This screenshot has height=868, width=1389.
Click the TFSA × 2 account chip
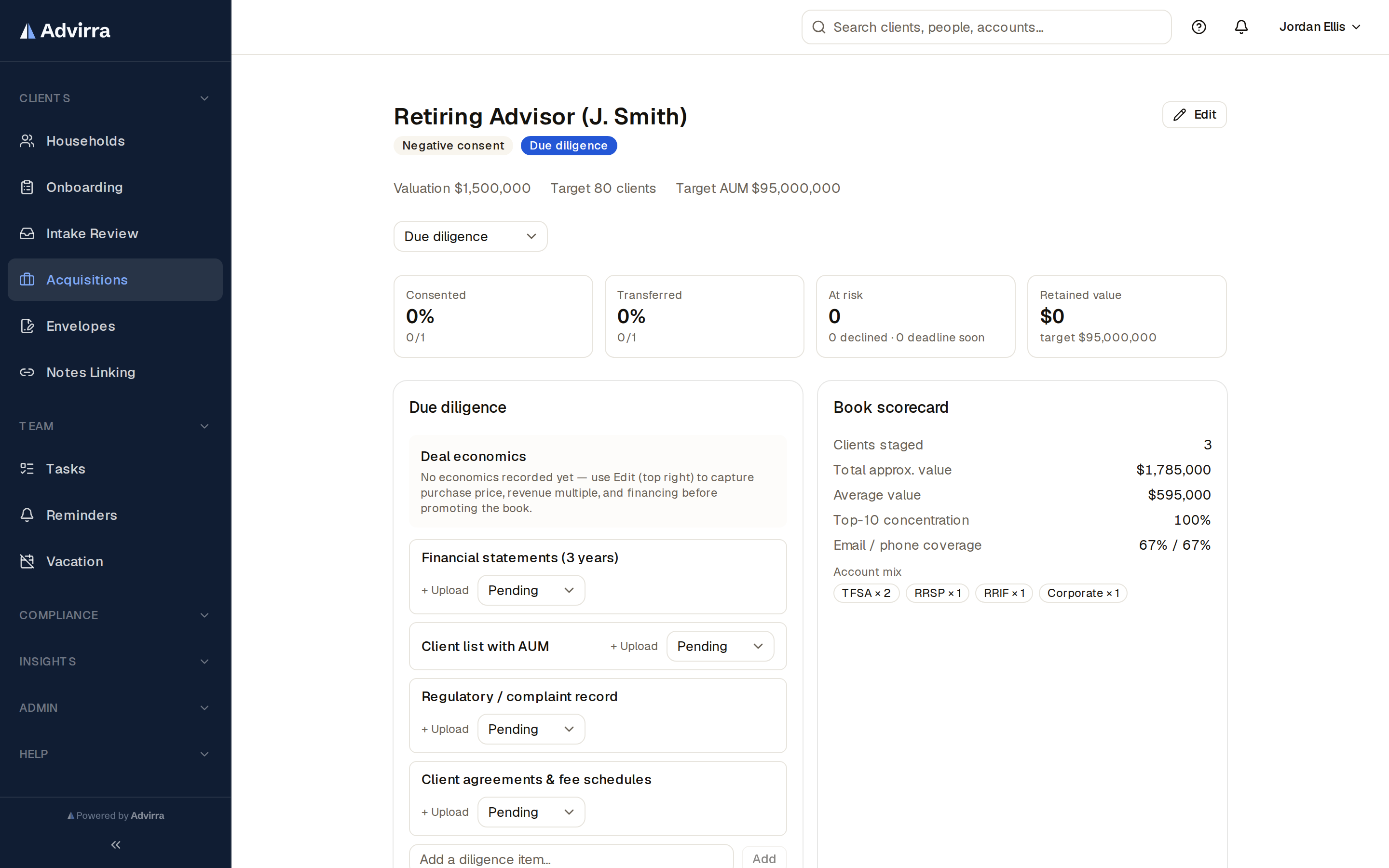click(866, 593)
